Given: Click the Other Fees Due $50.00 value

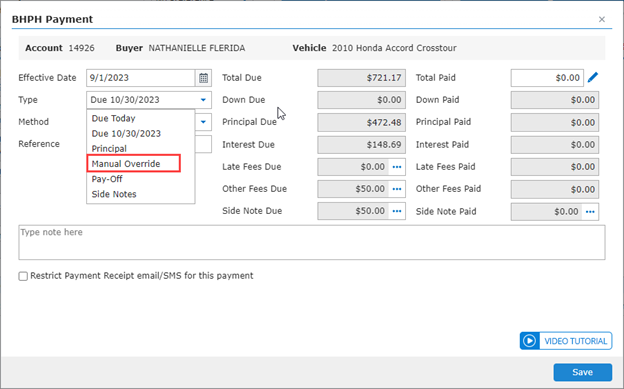Looking at the screenshot, I should (x=353, y=189).
